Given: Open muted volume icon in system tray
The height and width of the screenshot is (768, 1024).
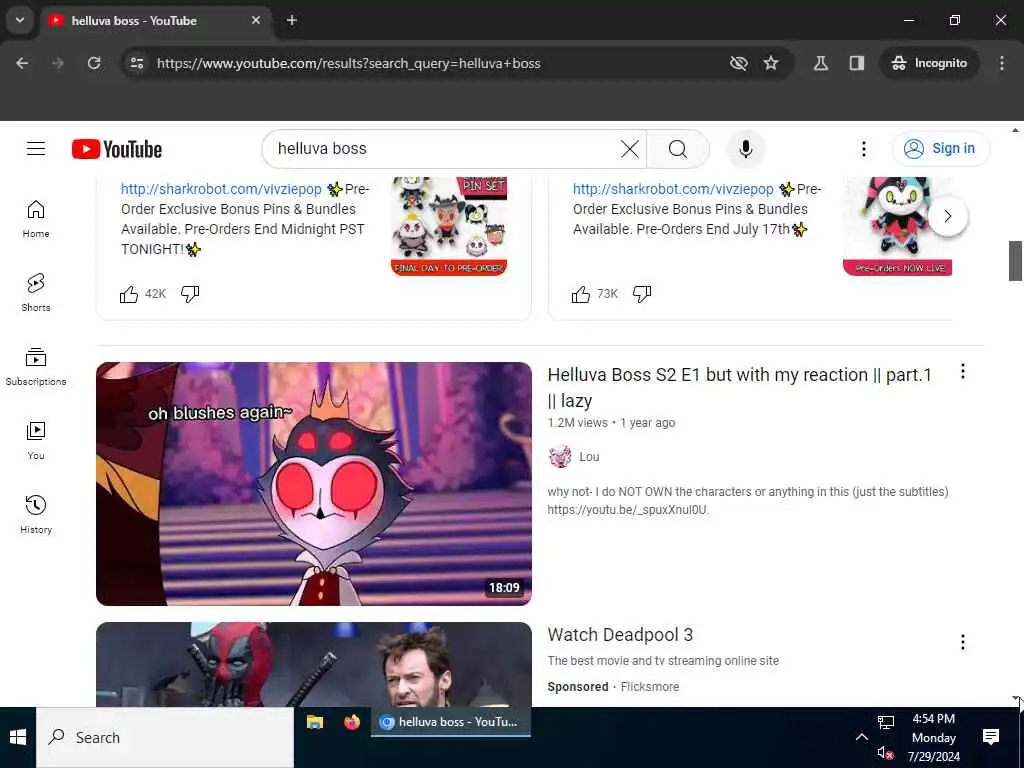Looking at the screenshot, I should coord(885,753).
